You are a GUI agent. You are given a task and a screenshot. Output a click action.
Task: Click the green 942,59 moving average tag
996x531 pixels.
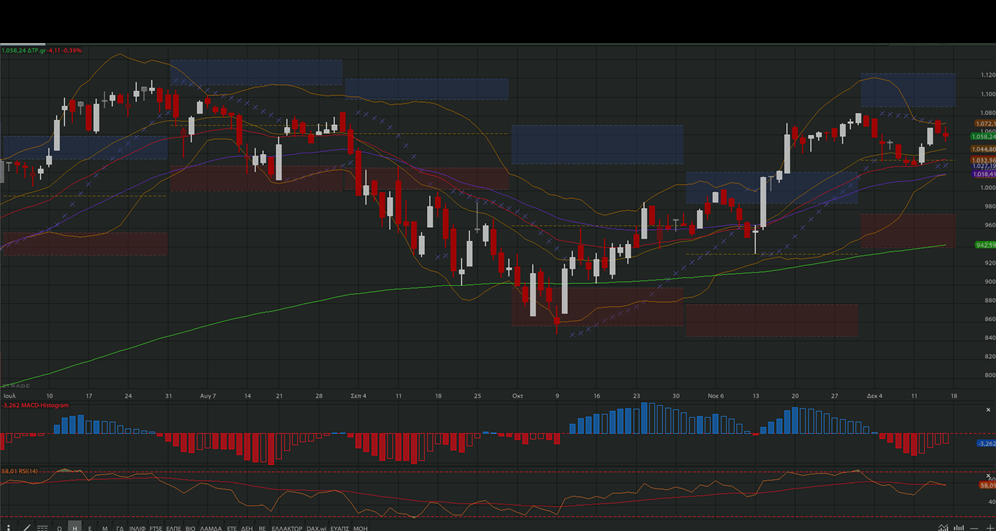pos(985,245)
